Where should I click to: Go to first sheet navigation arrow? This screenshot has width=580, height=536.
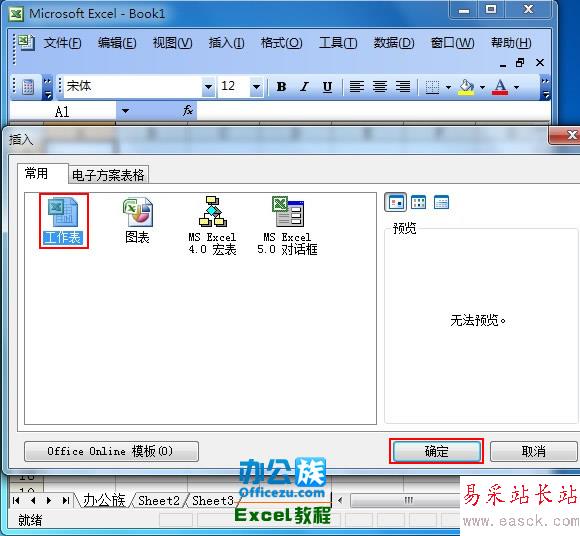click(16, 500)
